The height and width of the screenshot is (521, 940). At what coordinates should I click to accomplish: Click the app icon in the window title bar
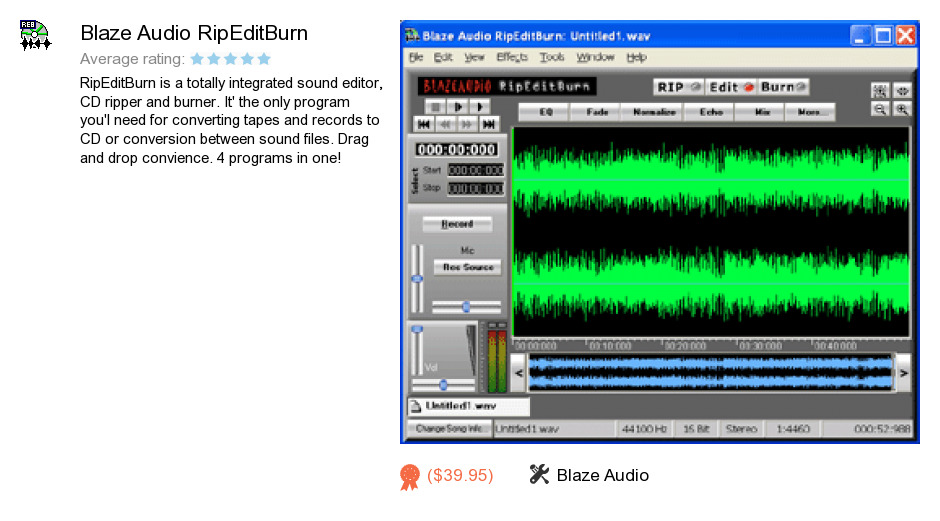point(412,35)
